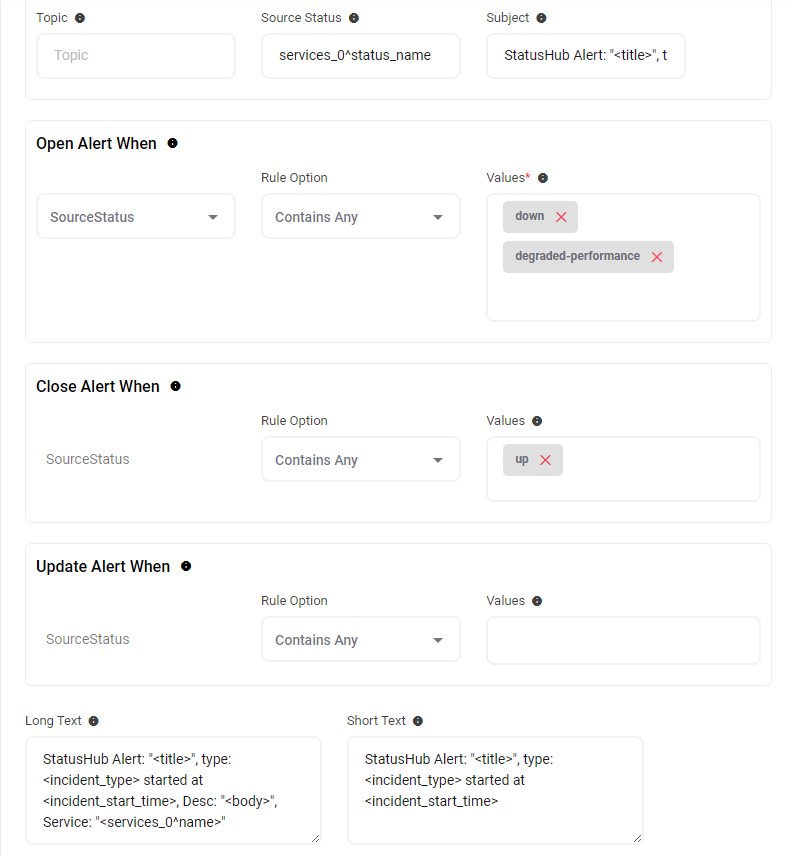The height and width of the screenshot is (856, 791).
Task: Expand Rule Option dropdown under Close Alert When
Action: pos(361,460)
